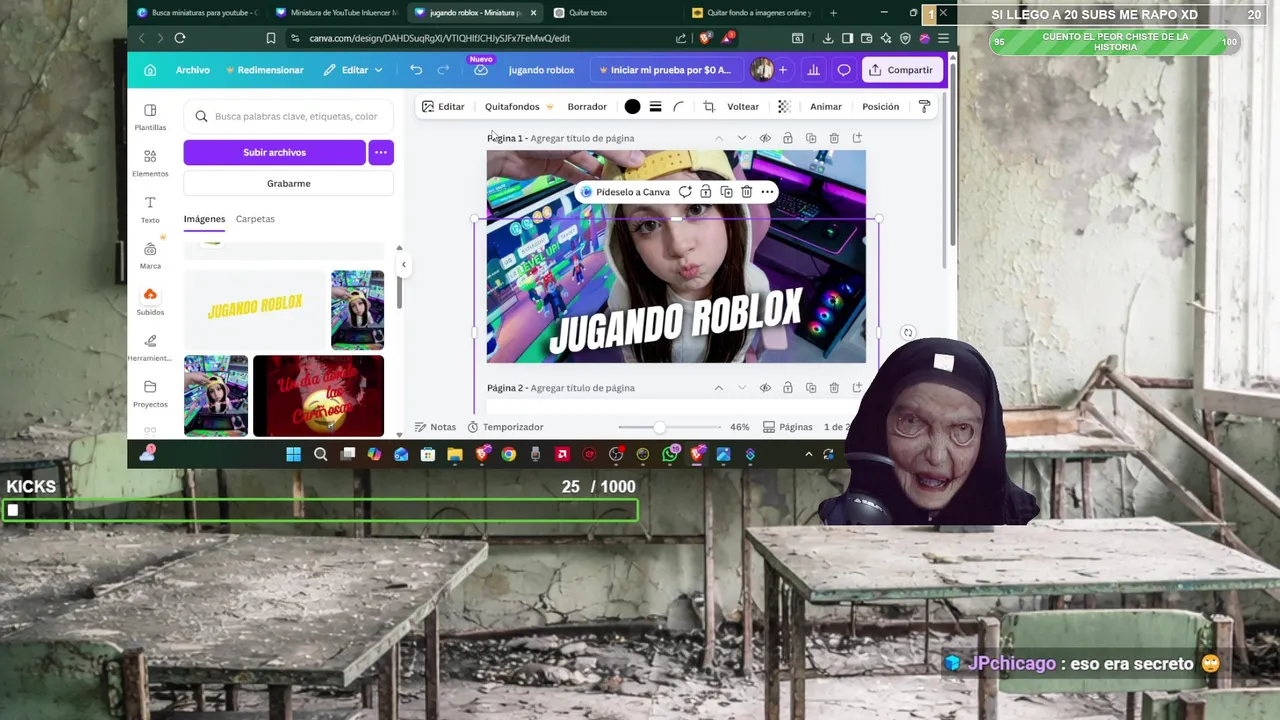1280x720 pixels.
Task: Select the JUGANDO ROBLOX text thumbnail
Action: [x=255, y=308]
